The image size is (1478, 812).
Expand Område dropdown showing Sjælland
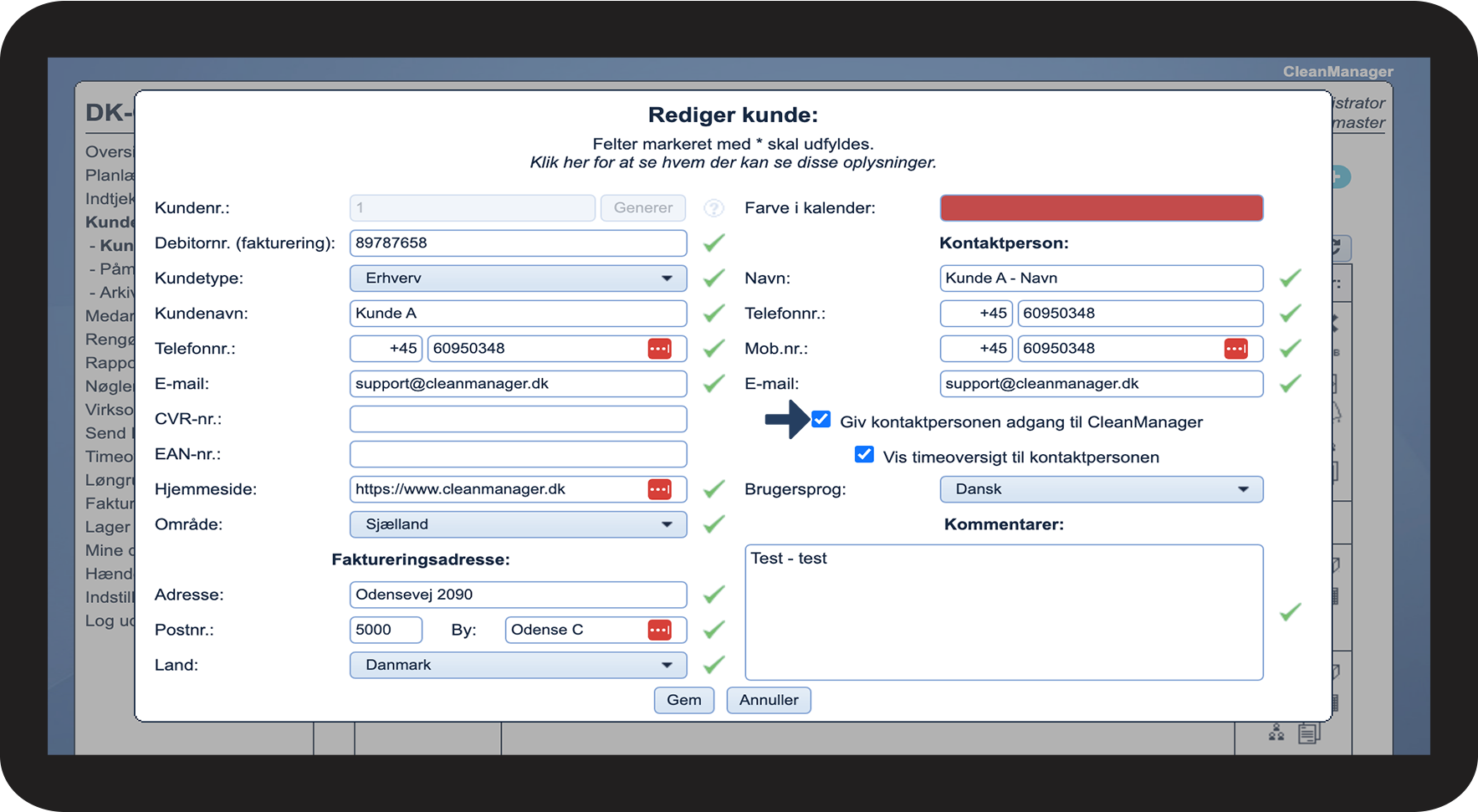518,524
